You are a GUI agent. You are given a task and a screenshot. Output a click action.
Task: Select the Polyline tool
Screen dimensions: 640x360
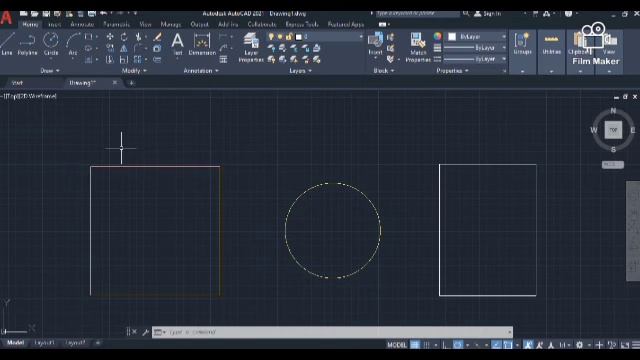click(27, 43)
